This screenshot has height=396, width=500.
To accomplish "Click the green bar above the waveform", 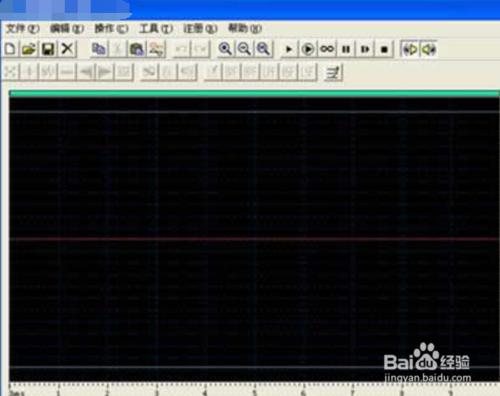I will (254, 94).
